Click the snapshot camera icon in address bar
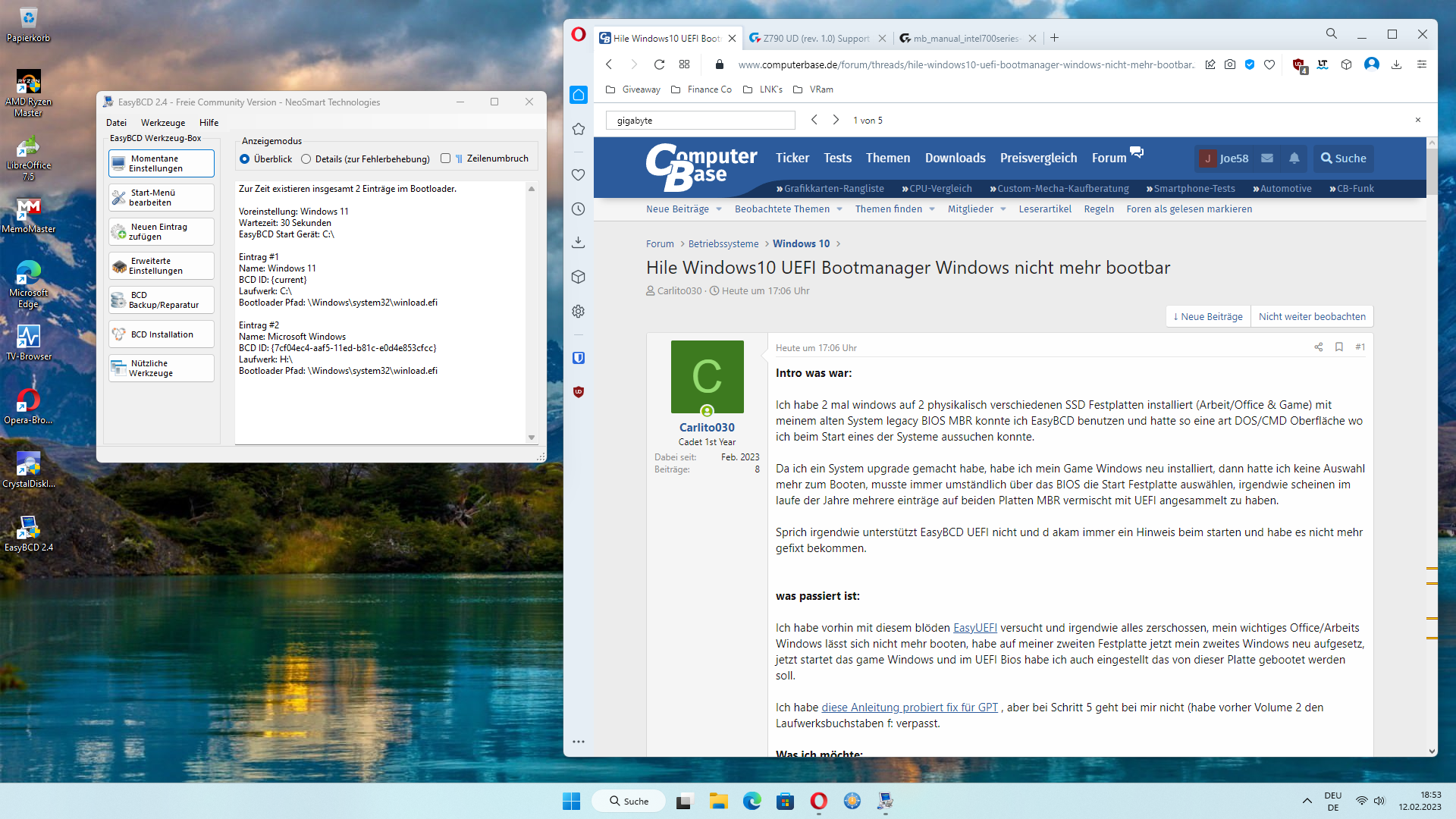Screen dimensions: 1456x819 point(1230,64)
